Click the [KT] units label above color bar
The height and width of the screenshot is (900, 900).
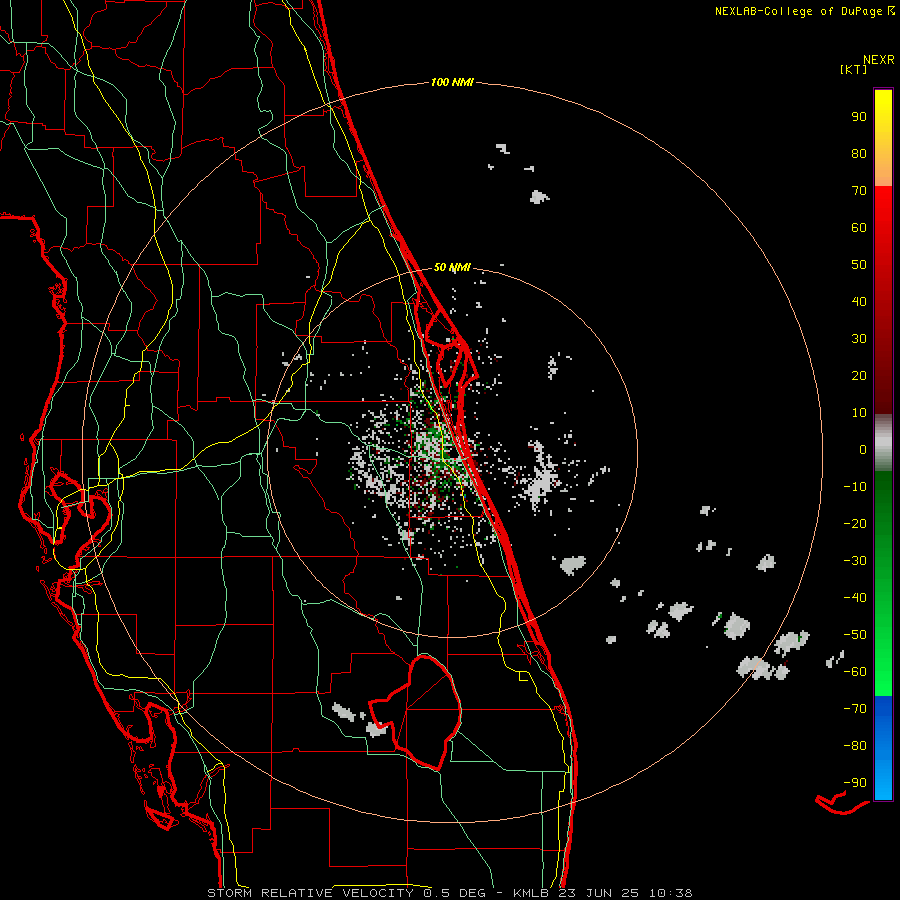point(854,69)
